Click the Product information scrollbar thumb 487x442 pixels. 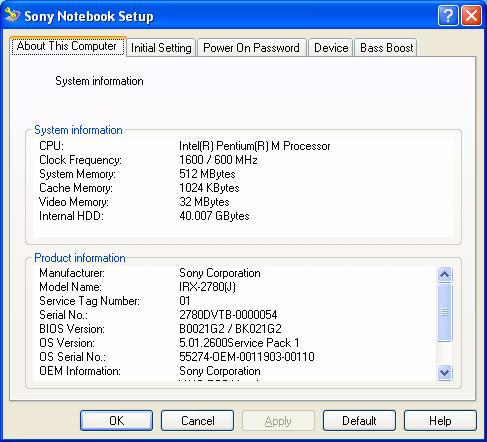[444, 312]
